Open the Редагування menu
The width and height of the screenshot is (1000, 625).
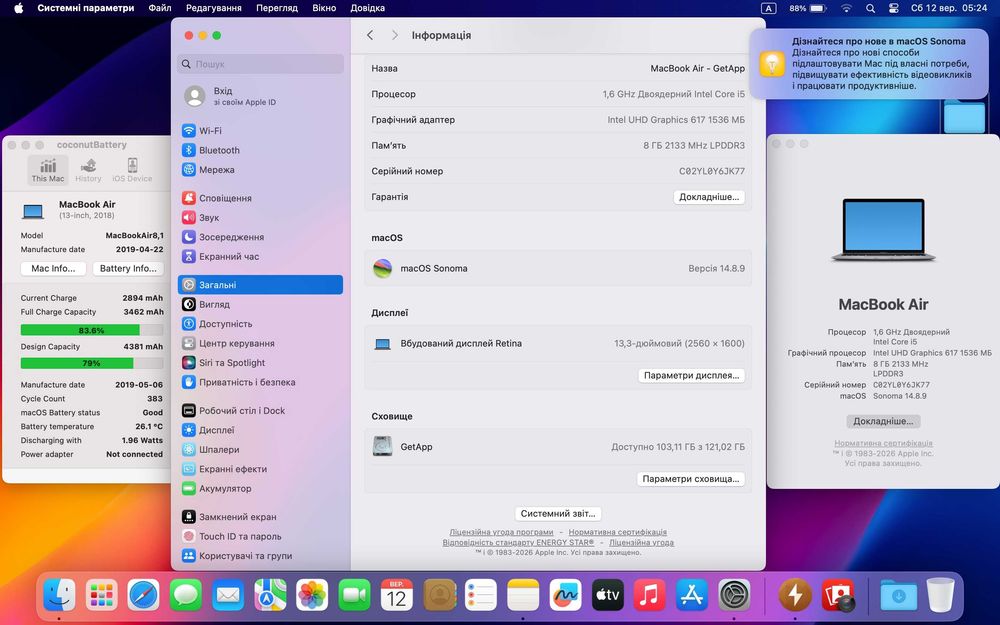pyautogui.click(x=214, y=8)
